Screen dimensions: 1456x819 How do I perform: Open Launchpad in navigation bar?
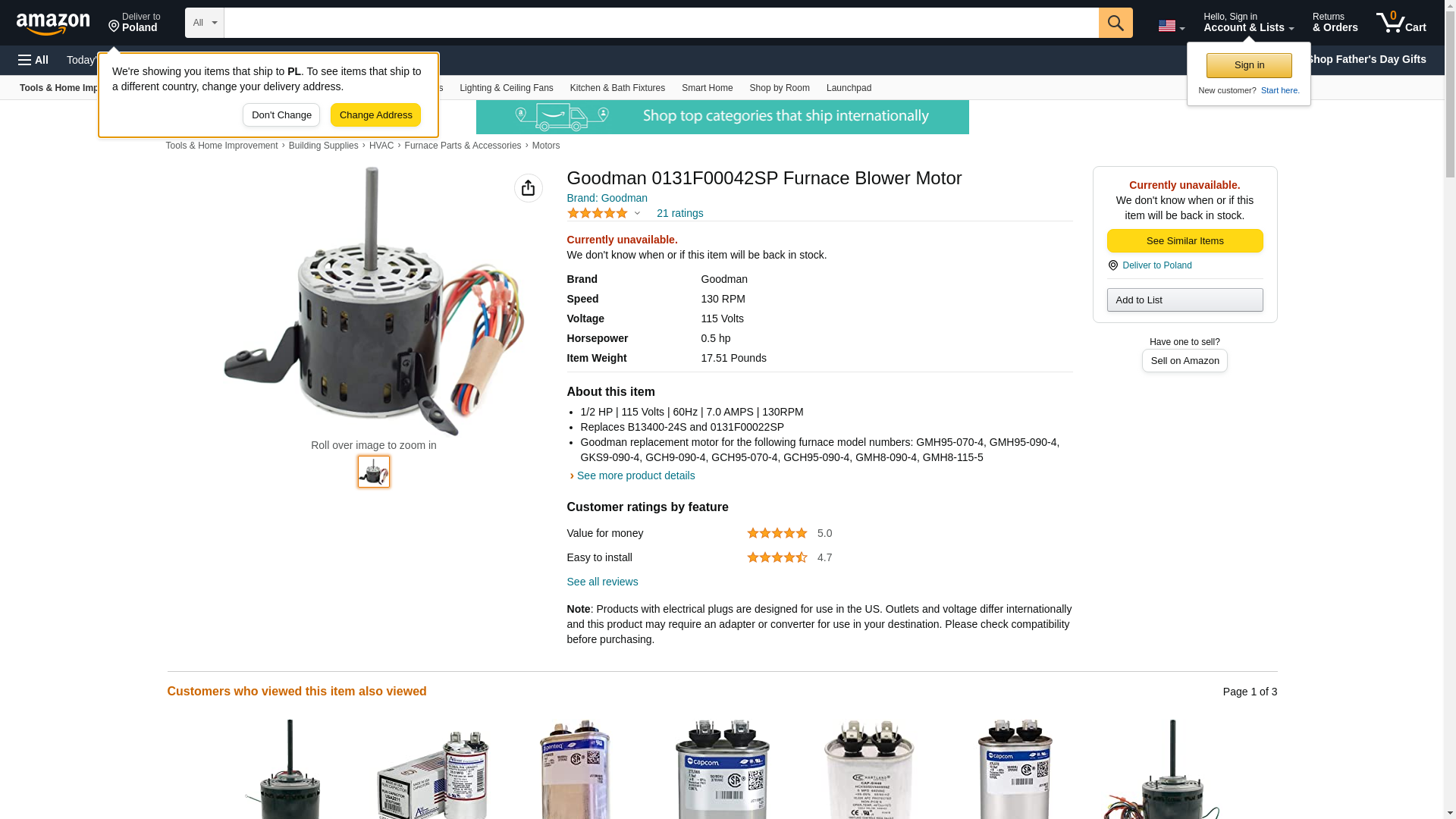[x=849, y=88]
